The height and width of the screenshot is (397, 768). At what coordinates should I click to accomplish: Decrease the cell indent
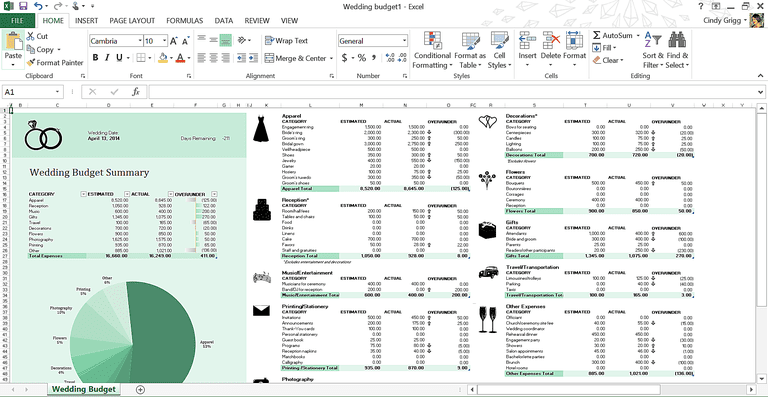pyautogui.click(x=240, y=58)
